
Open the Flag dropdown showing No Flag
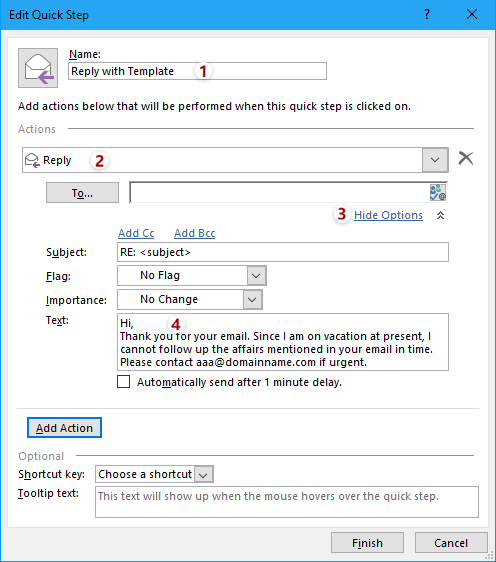tap(192, 275)
